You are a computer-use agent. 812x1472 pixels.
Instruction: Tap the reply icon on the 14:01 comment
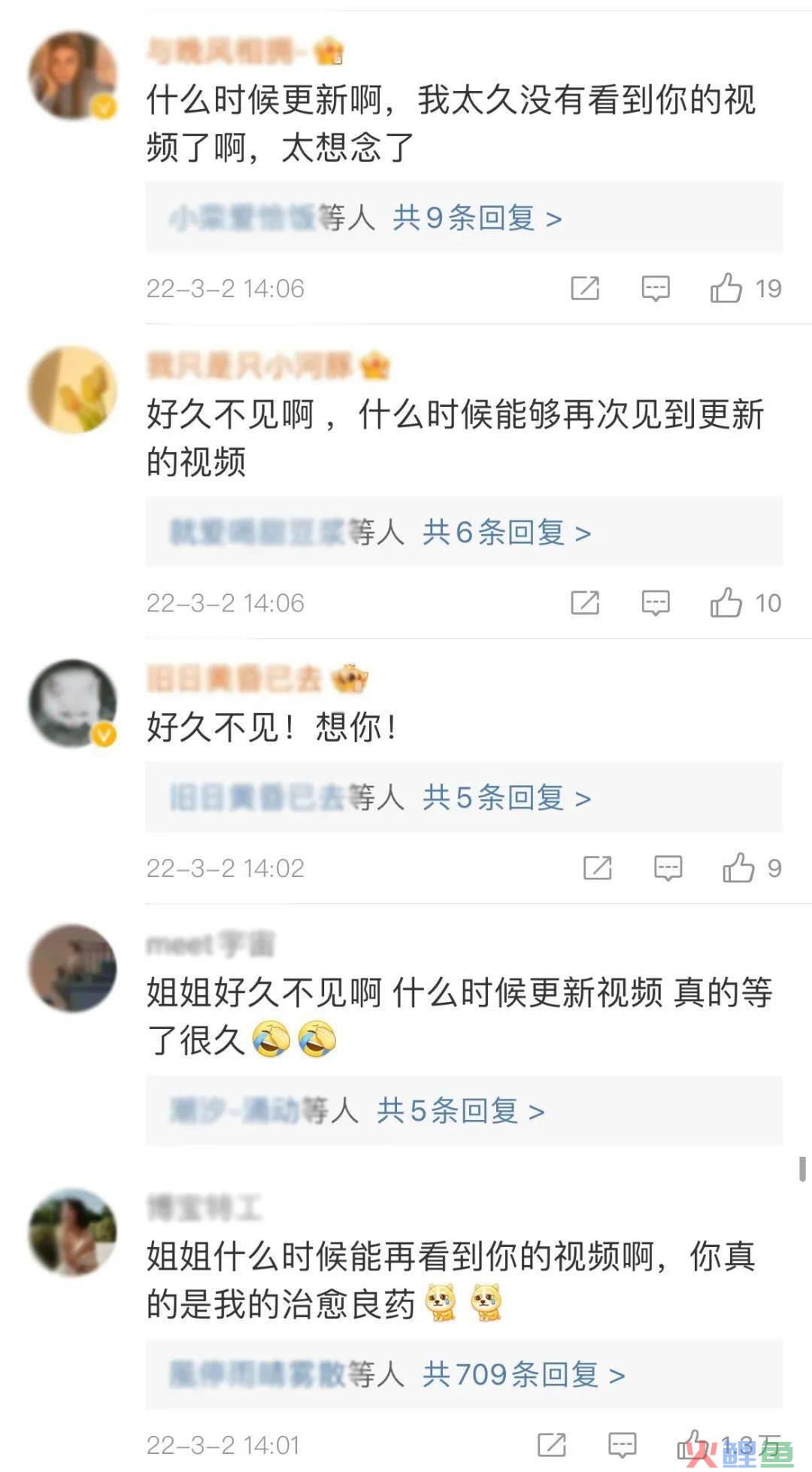pos(623,1445)
